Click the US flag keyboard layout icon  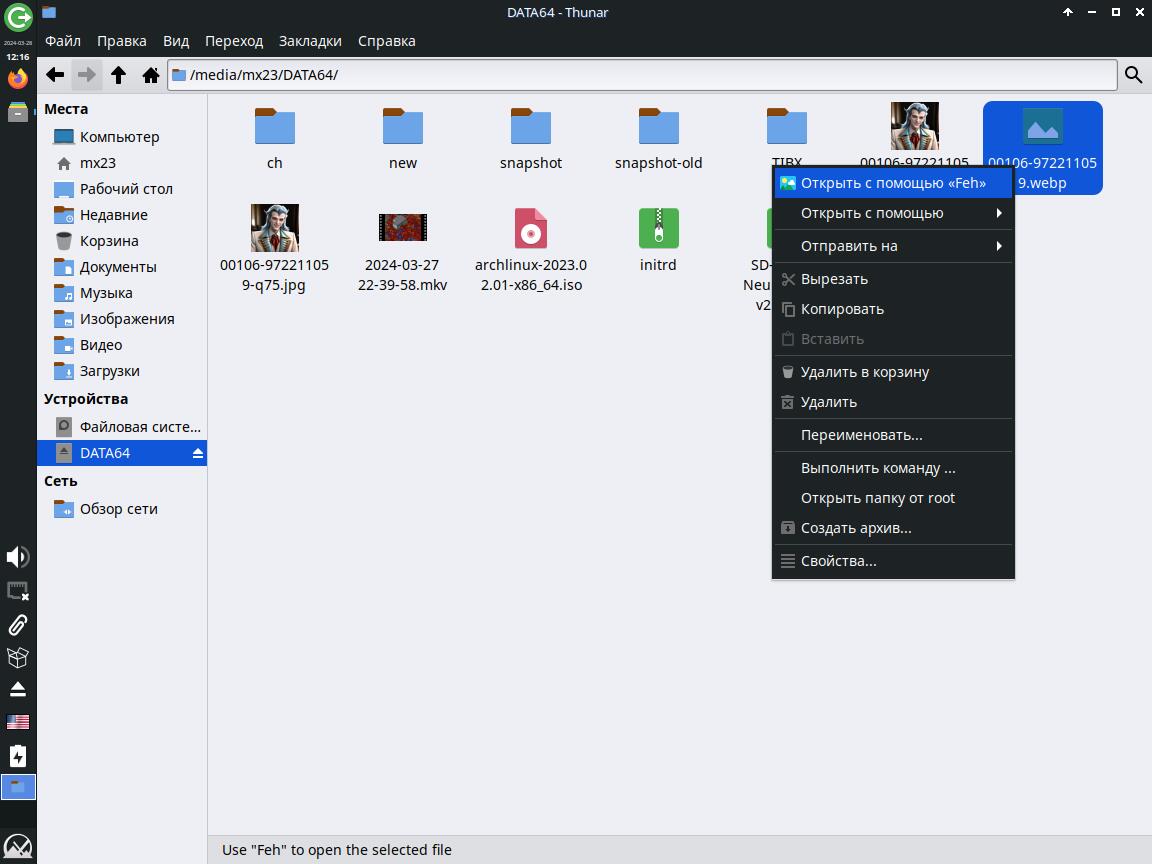[x=18, y=722]
